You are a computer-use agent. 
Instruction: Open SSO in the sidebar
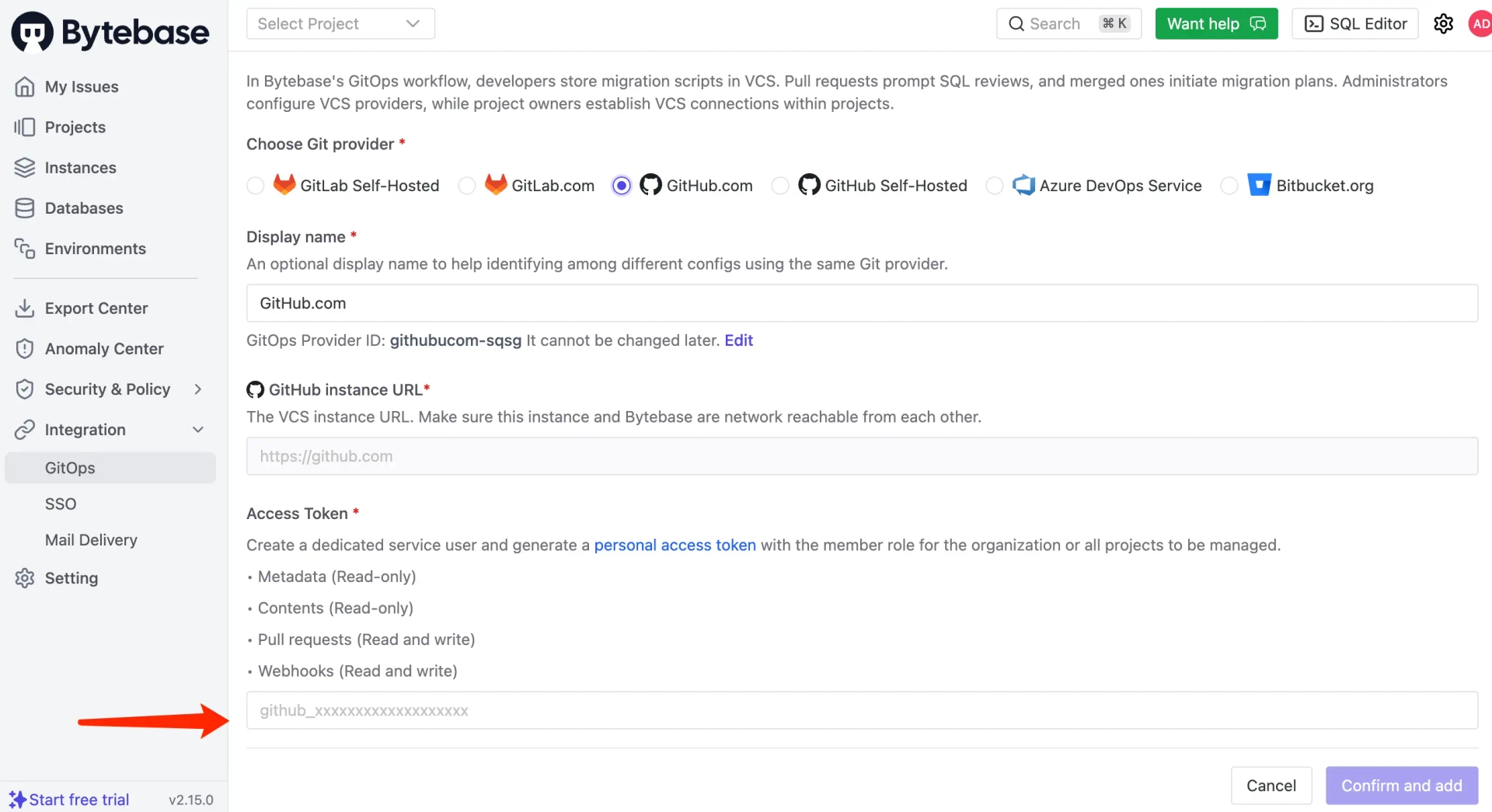(61, 504)
